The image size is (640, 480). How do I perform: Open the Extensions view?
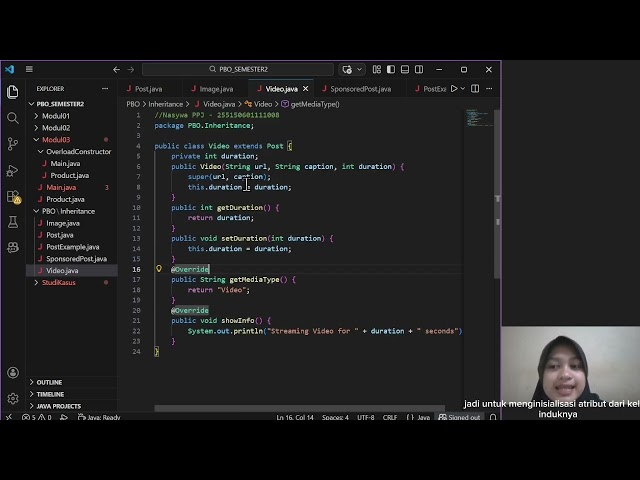[x=13, y=197]
